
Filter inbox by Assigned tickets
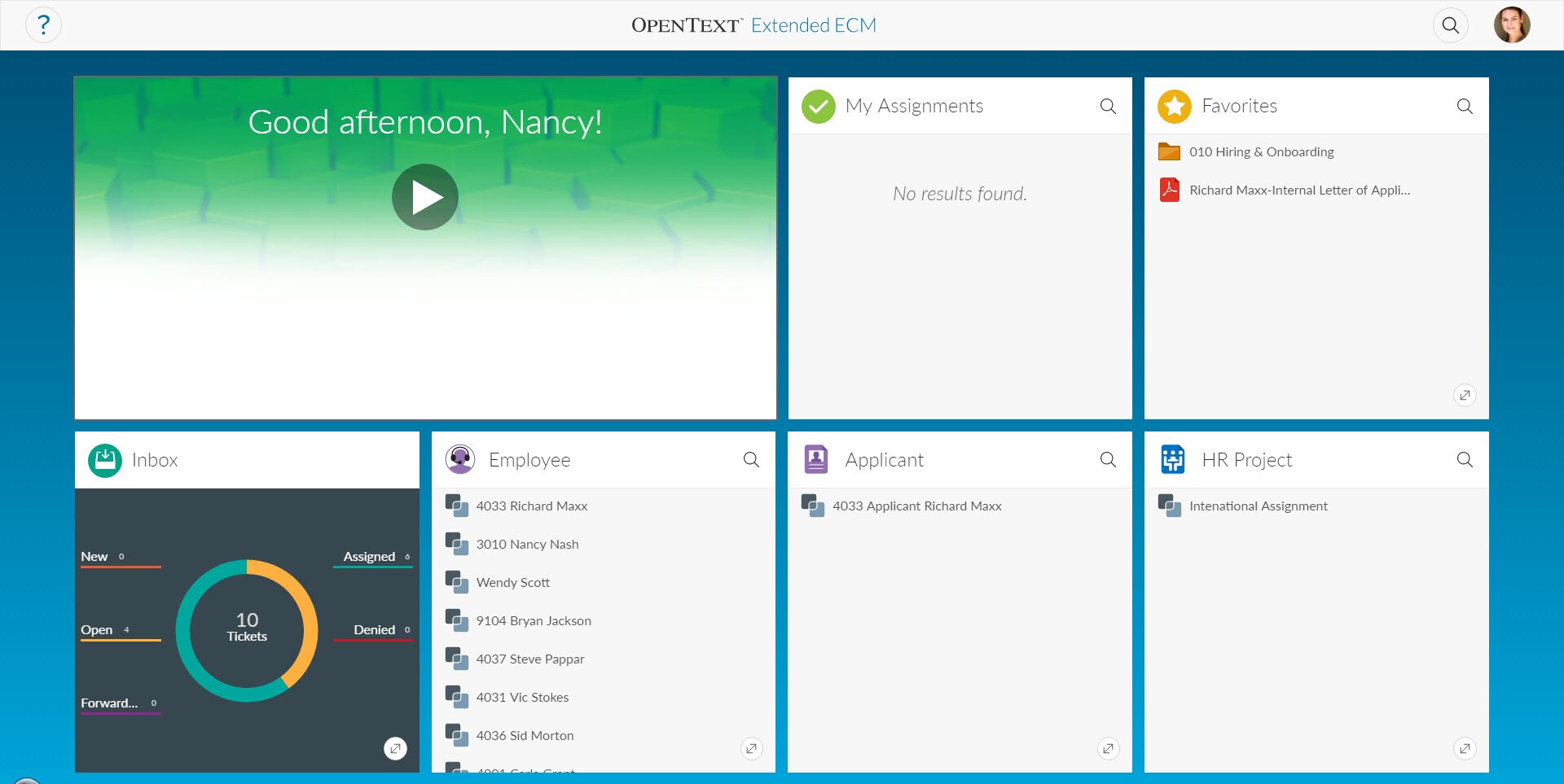(x=373, y=558)
